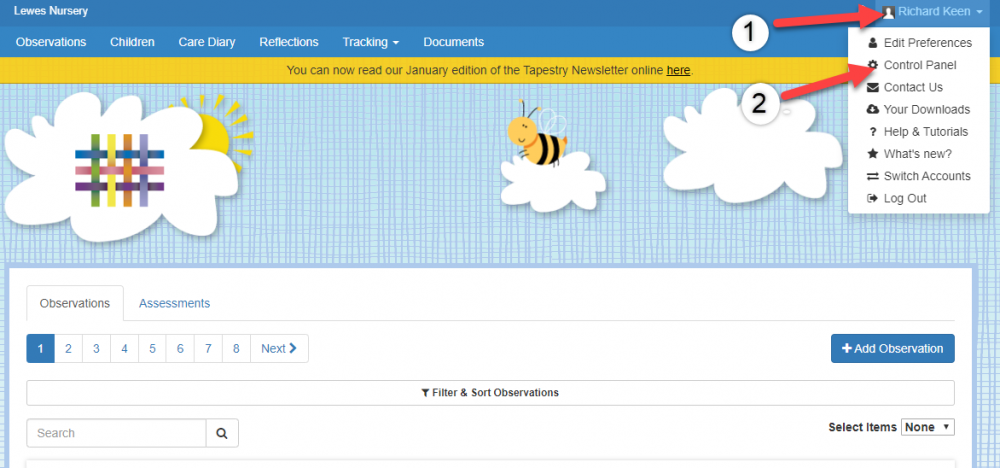
Task: Click into the Search input field
Action: pos(116,433)
